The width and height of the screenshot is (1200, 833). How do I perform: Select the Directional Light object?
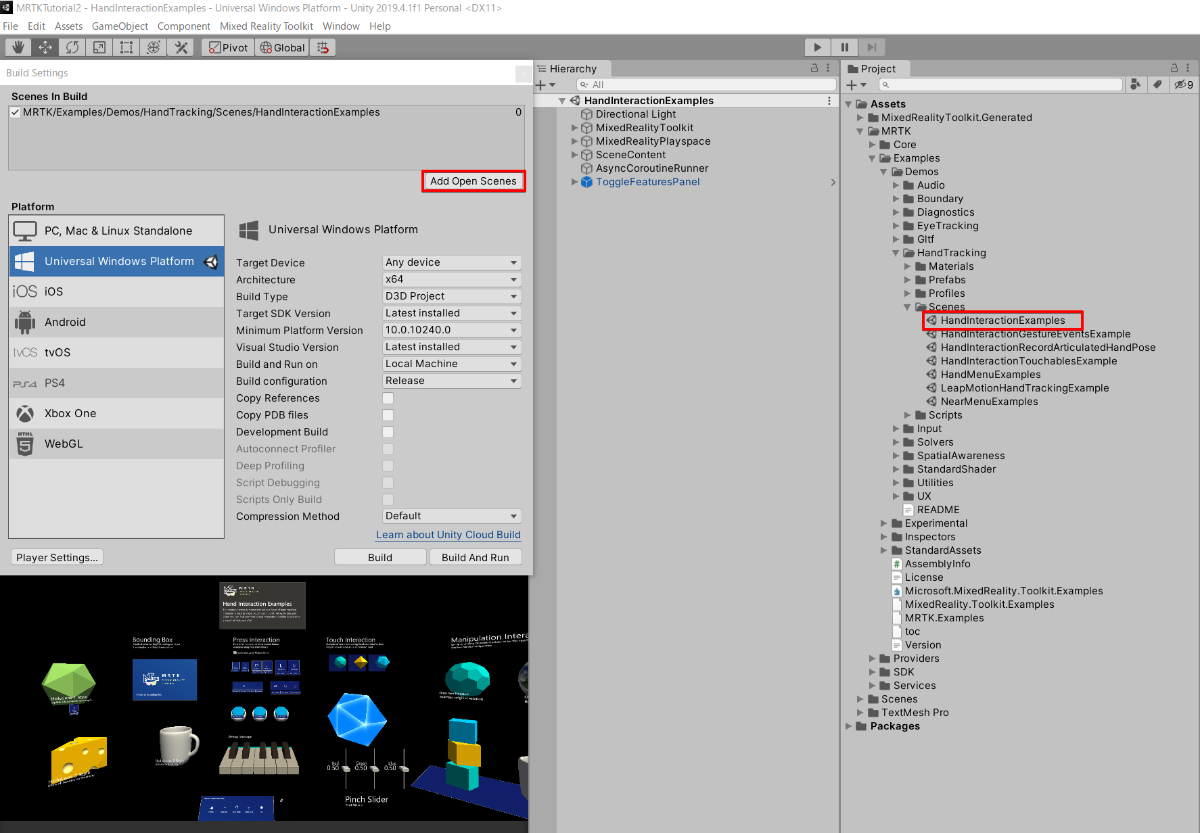pos(636,114)
